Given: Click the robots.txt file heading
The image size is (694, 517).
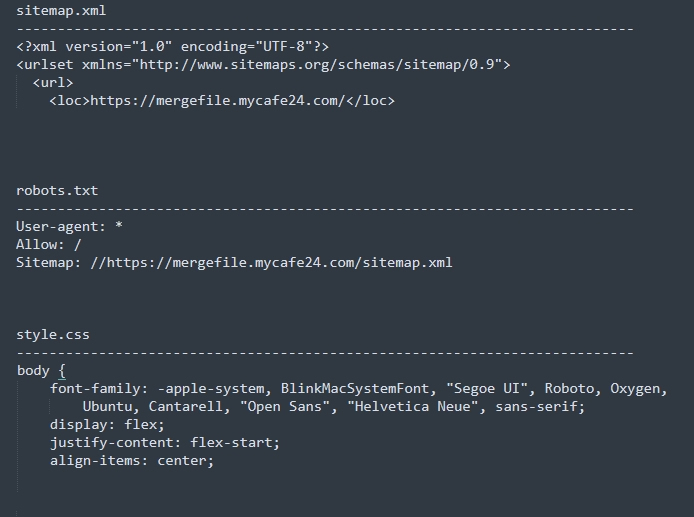Looking at the screenshot, I should point(57,191).
